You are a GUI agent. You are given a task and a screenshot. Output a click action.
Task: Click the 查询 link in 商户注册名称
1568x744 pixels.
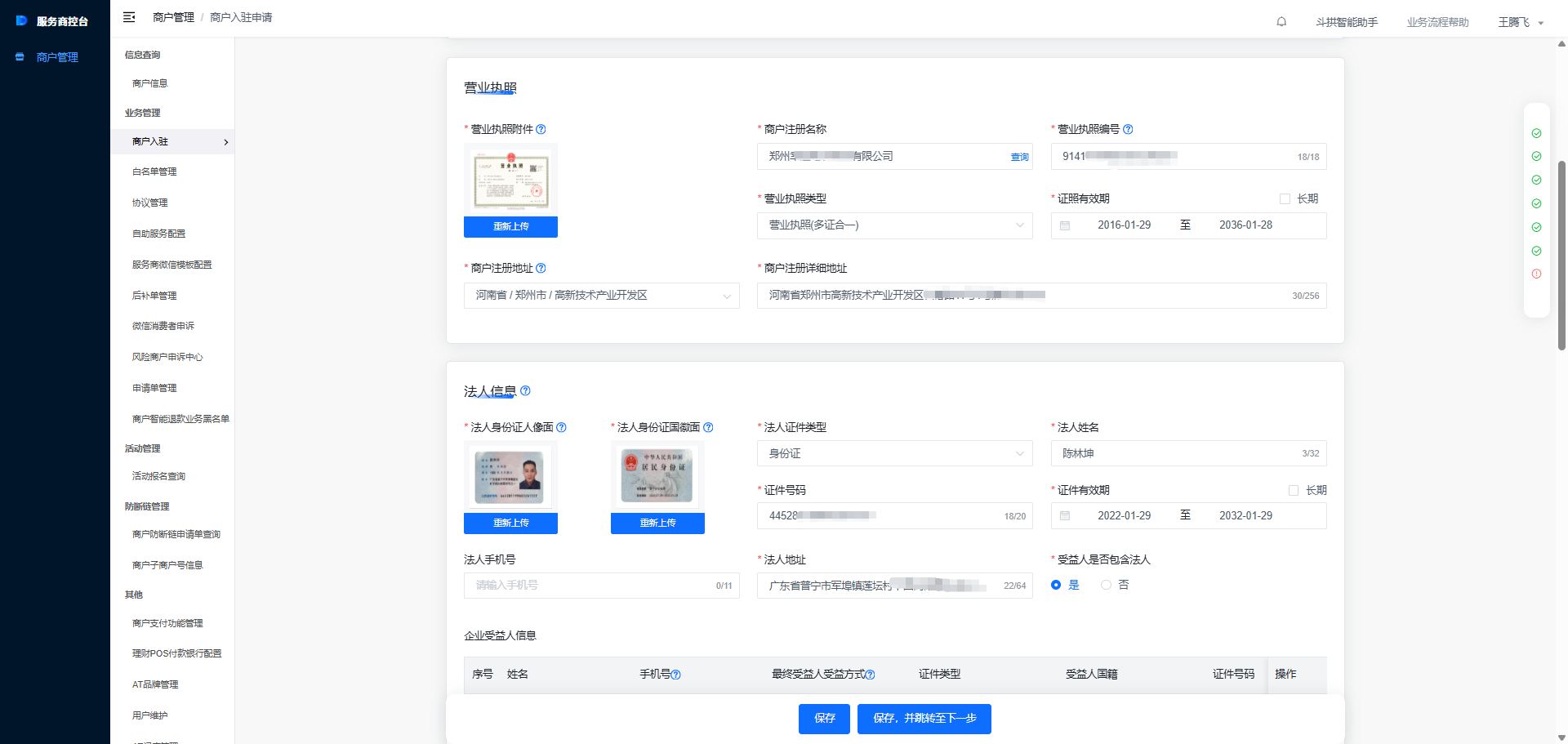point(1020,157)
